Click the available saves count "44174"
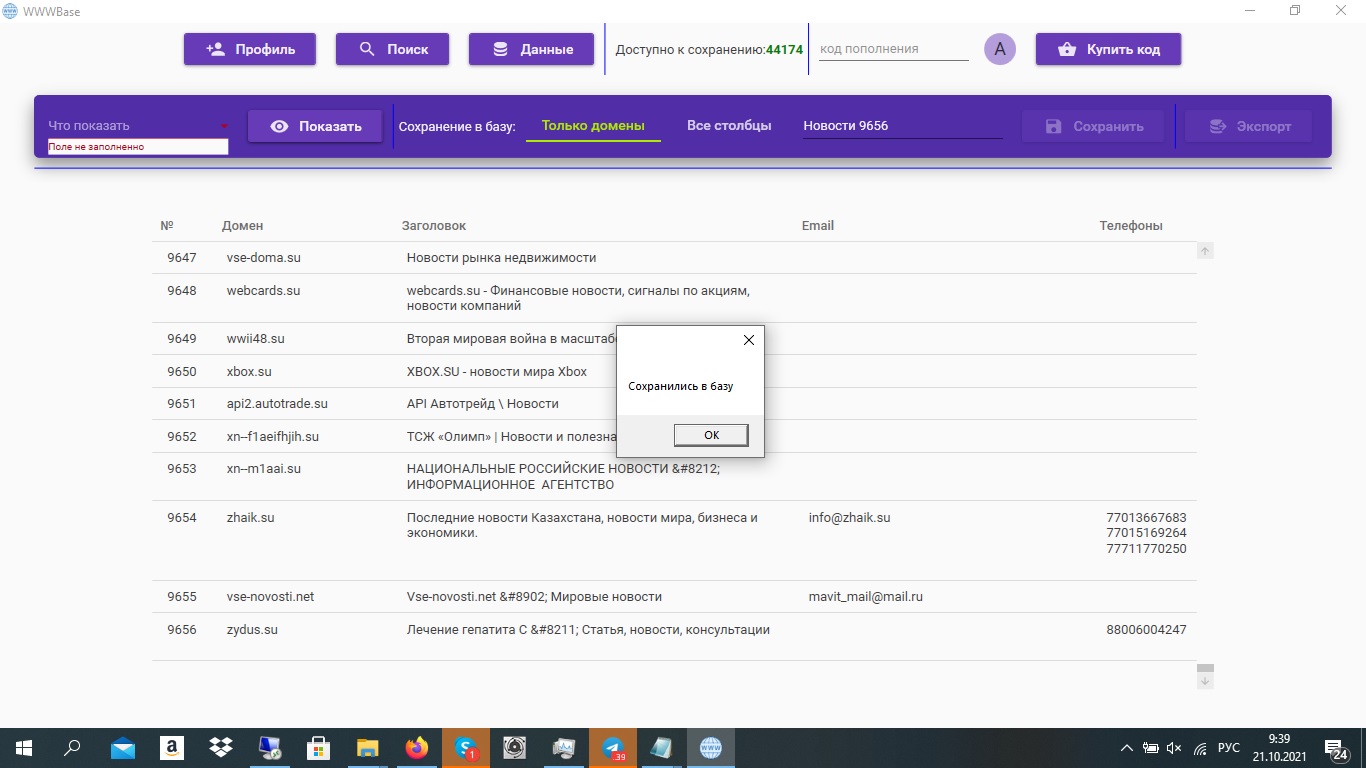Image resolution: width=1366 pixels, height=768 pixels. pos(785,49)
